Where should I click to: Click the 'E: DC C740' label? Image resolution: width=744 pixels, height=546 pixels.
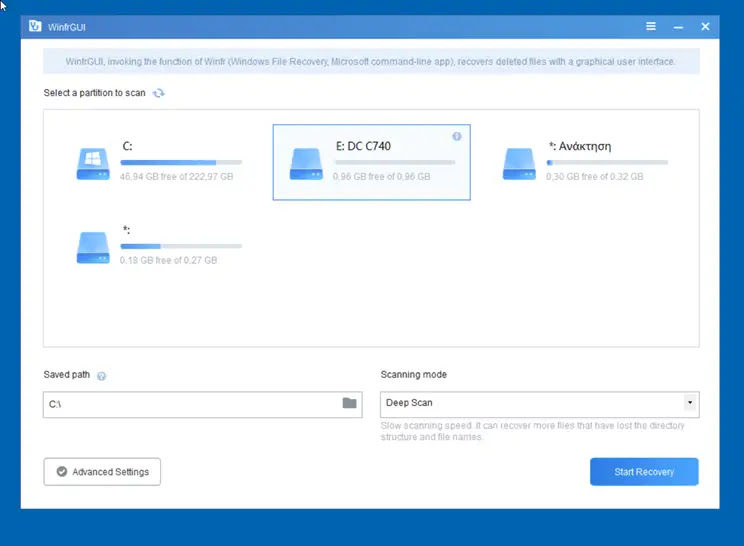tap(363, 146)
